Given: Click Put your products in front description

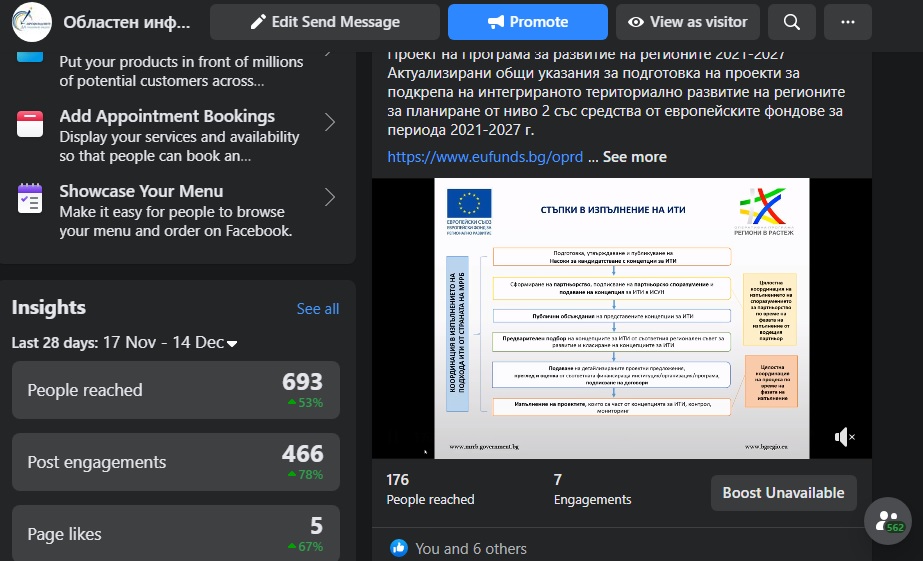Looking at the screenshot, I should click(x=181, y=71).
